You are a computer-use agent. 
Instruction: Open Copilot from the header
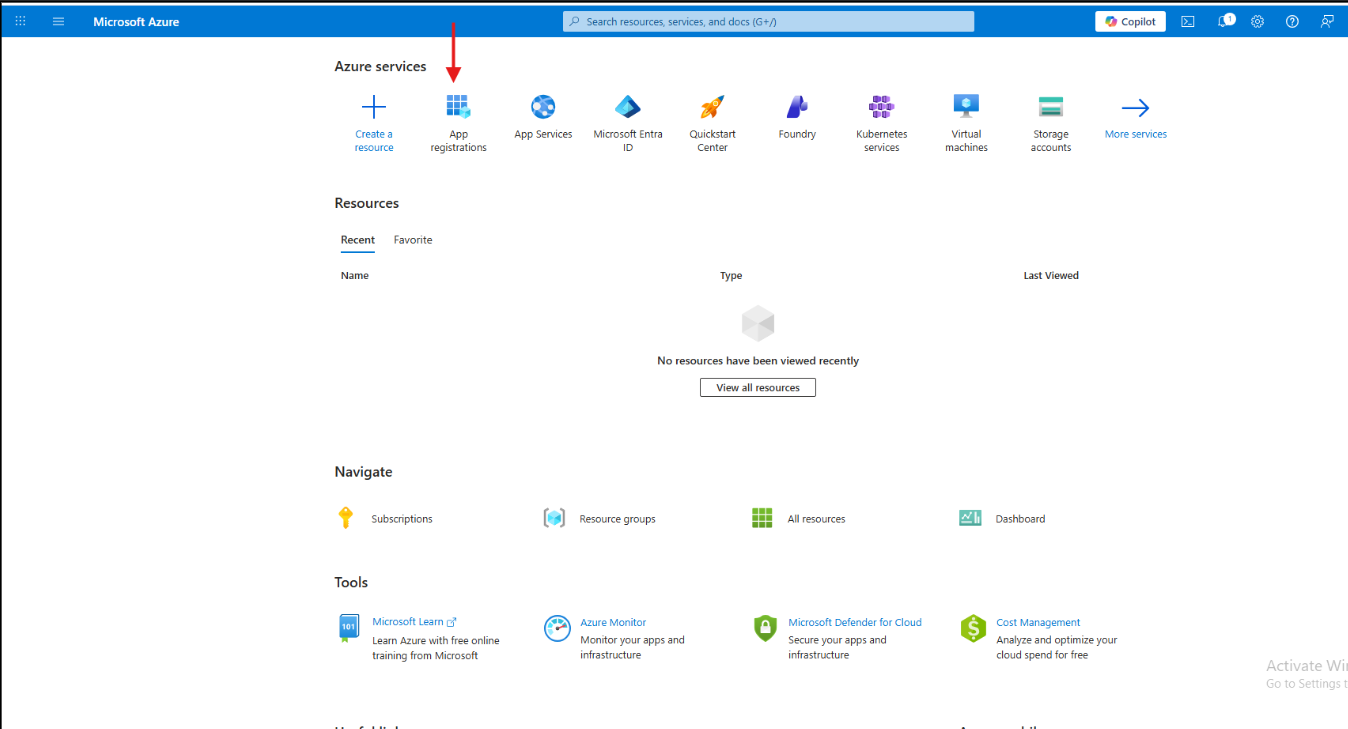coord(1130,21)
